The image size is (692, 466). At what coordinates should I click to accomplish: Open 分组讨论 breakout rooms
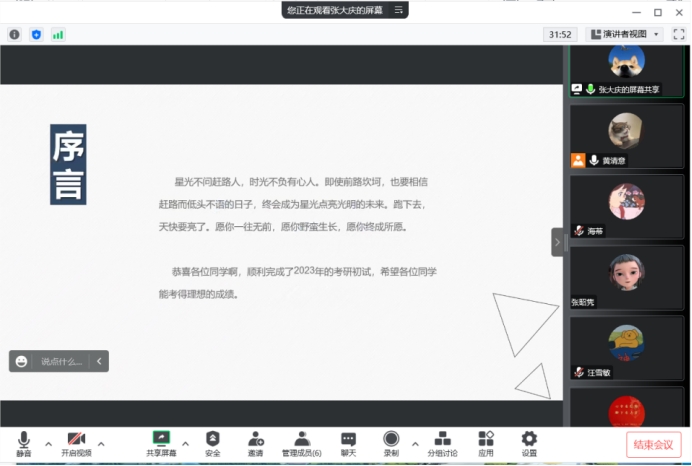click(x=442, y=443)
